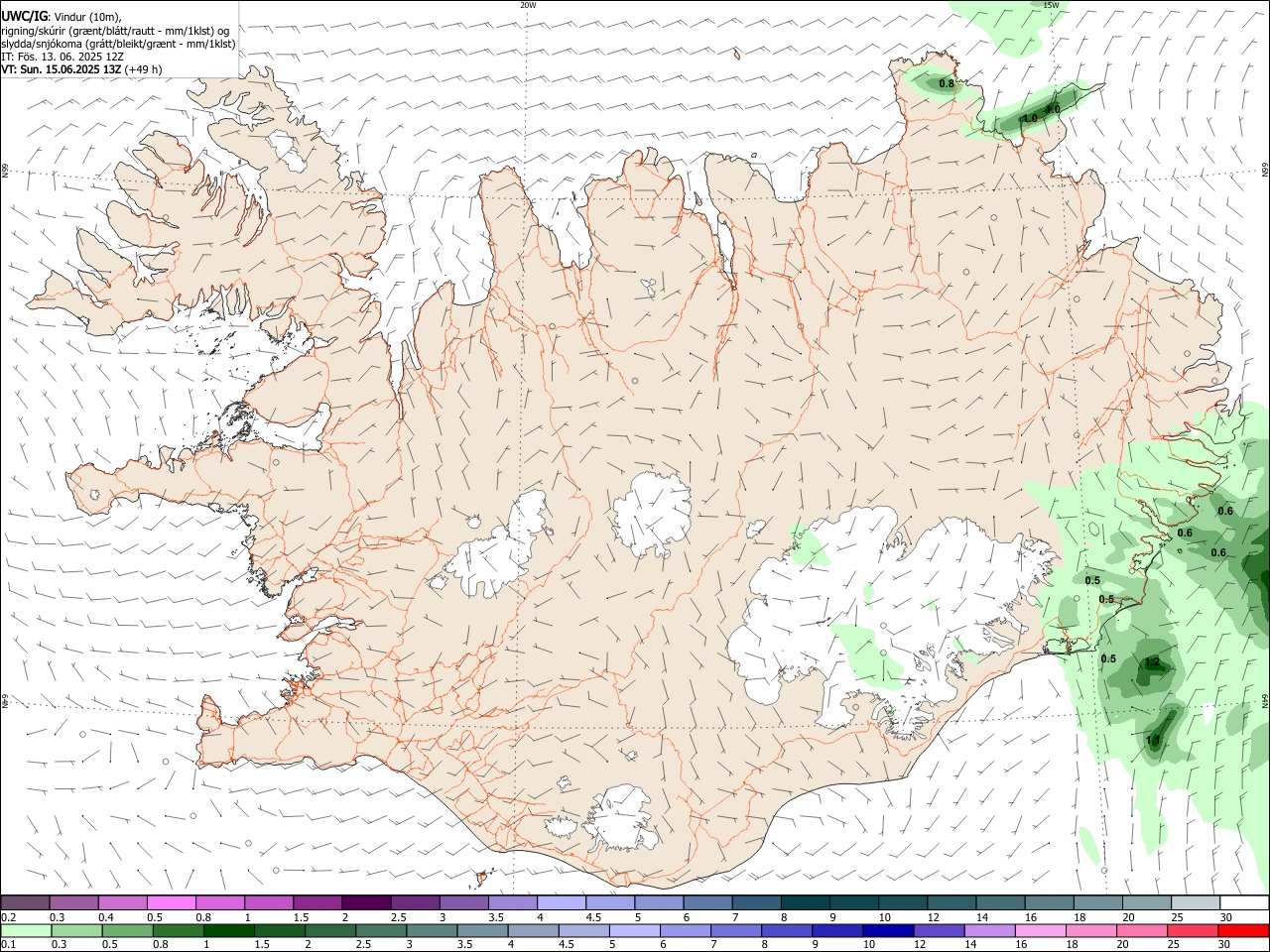Click the valid time "VT: Sun. 15.06.2025 13Z (+49 h)"
This screenshot has width=1270, height=952.
click(81, 69)
